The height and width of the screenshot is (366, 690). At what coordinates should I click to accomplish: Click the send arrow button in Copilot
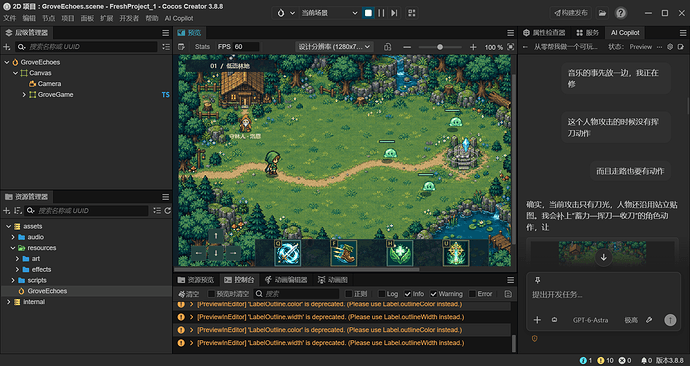(670, 320)
